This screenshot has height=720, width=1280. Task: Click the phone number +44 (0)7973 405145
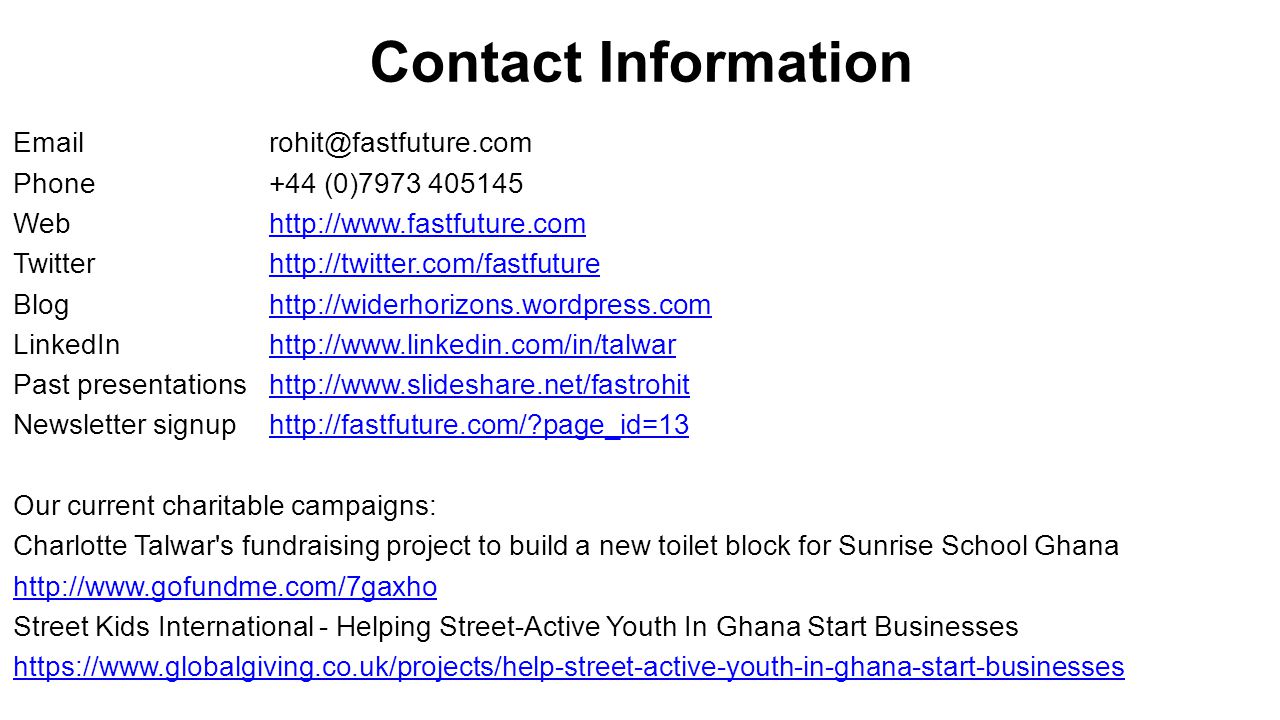(396, 184)
